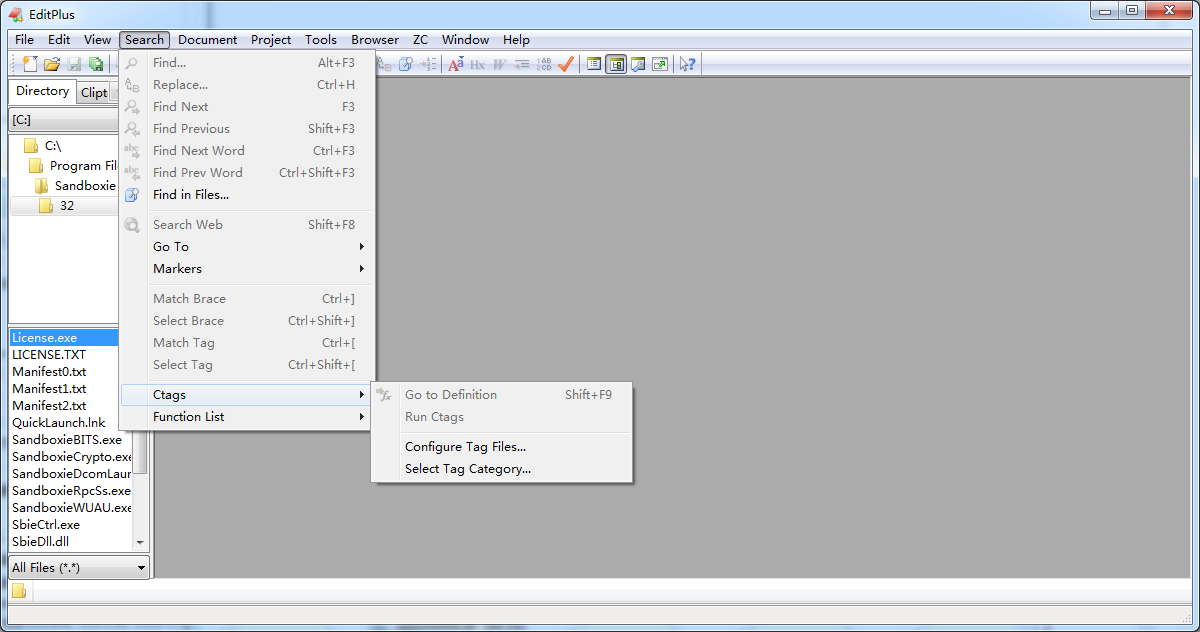The height and width of the screenshot is (632, 1200).
Task: Open the ZC menu
Action: [x=420, y=40]
